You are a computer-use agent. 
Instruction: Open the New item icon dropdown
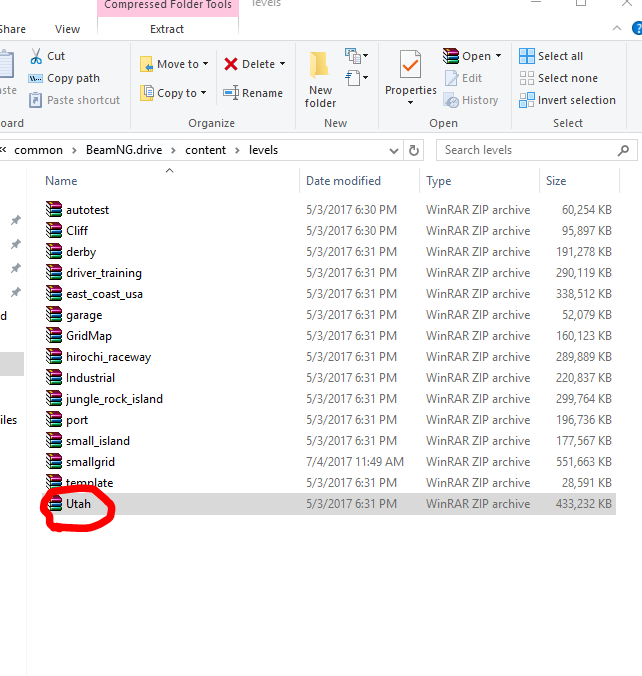point(356,56)
